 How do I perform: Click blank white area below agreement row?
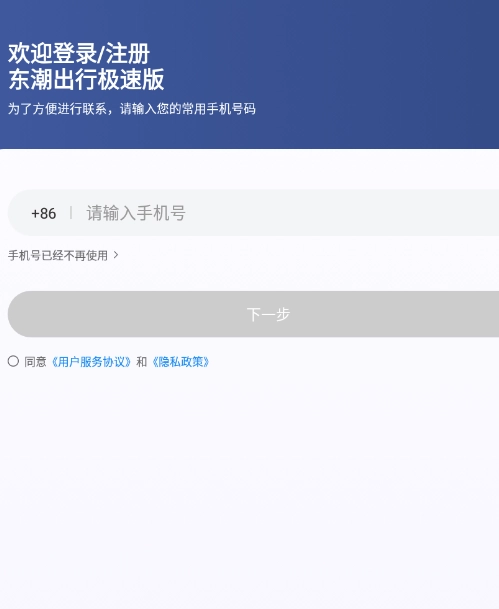(x=249, y=485)
